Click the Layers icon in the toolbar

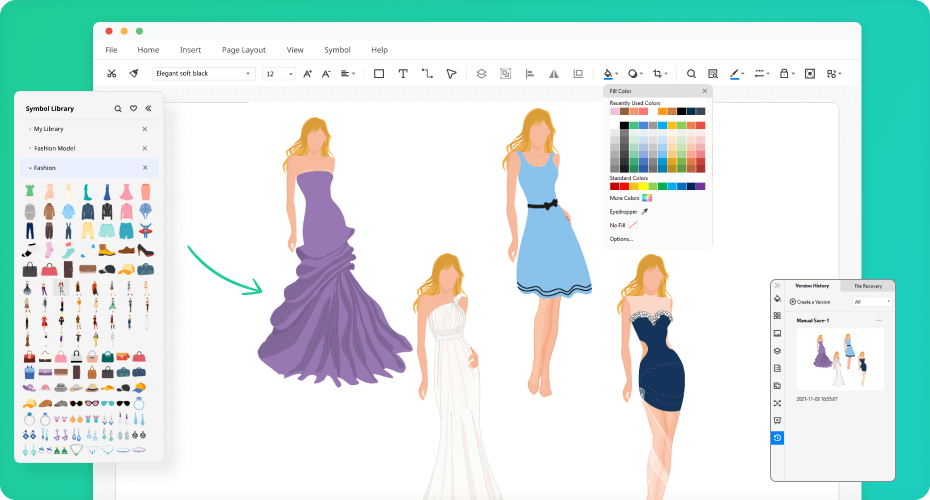click(x=481, y=73)
